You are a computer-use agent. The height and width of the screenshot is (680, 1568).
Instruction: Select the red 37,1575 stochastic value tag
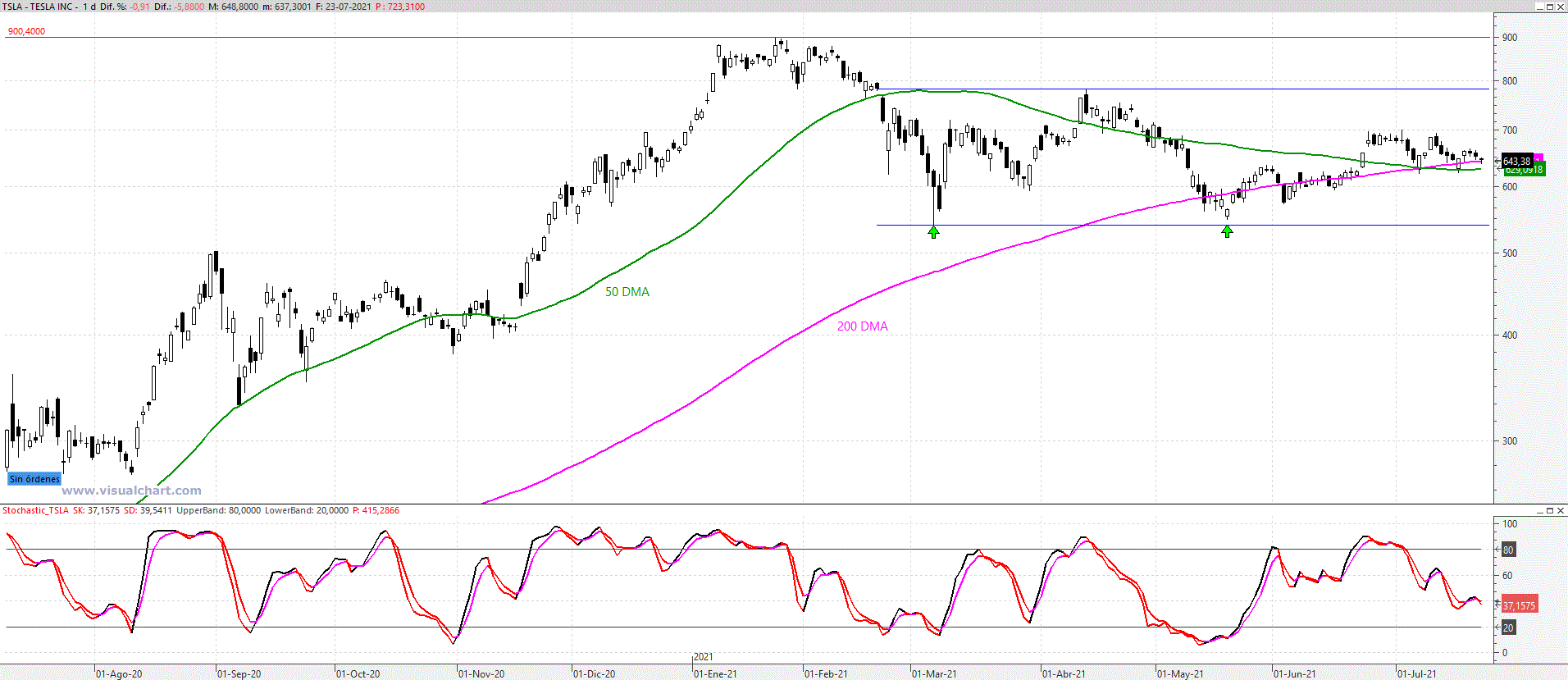1519,605
